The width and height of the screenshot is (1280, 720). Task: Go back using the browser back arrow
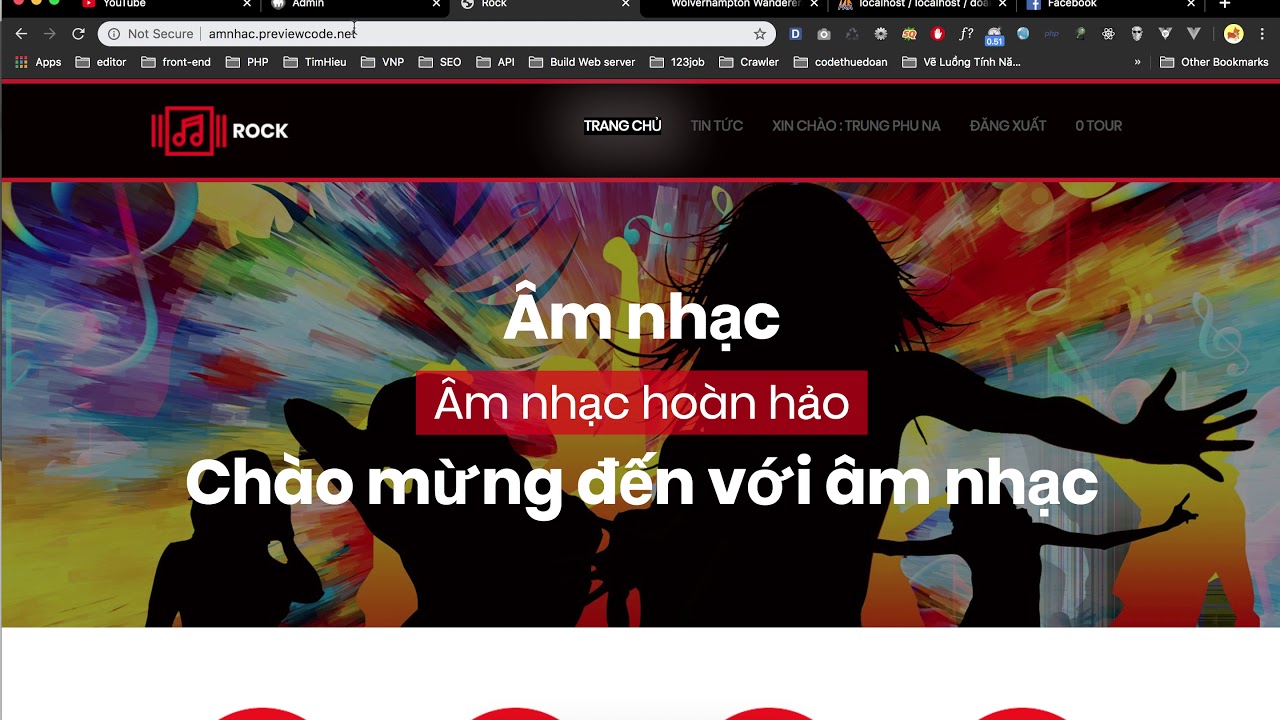[21, 34]
